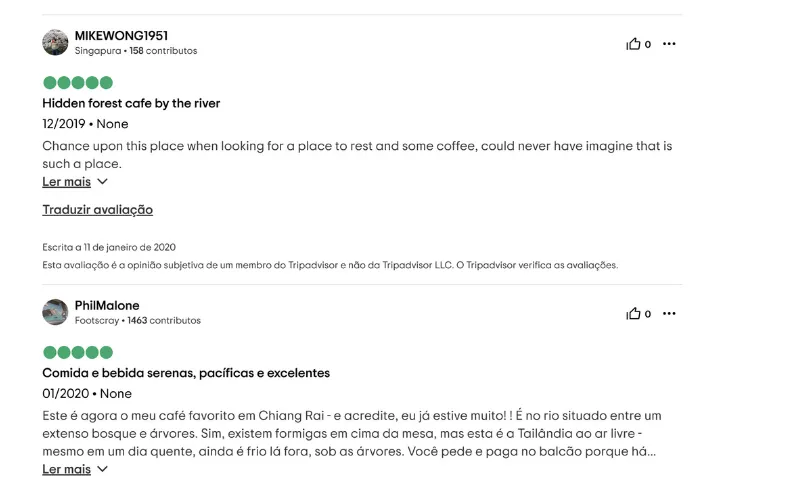Expand 'Ler mais' on Hidden forest cafe review
Image resolution: width=800 pixels, height=500 pixels.
click(x=66, y=182)
